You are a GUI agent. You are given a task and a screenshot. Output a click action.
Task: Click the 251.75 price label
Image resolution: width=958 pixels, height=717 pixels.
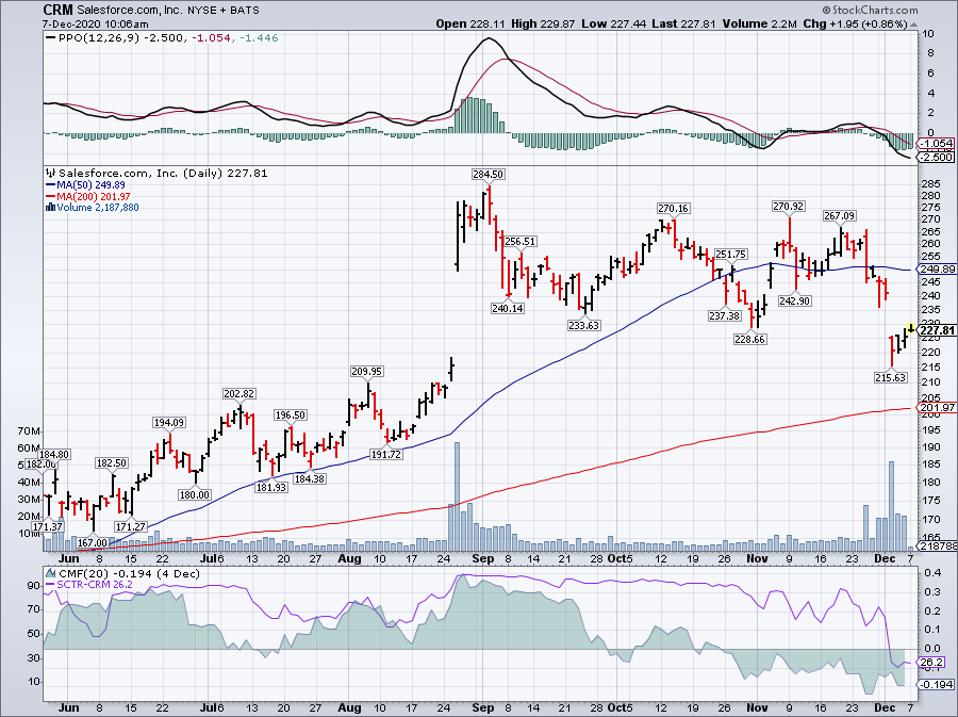[731, 255]
